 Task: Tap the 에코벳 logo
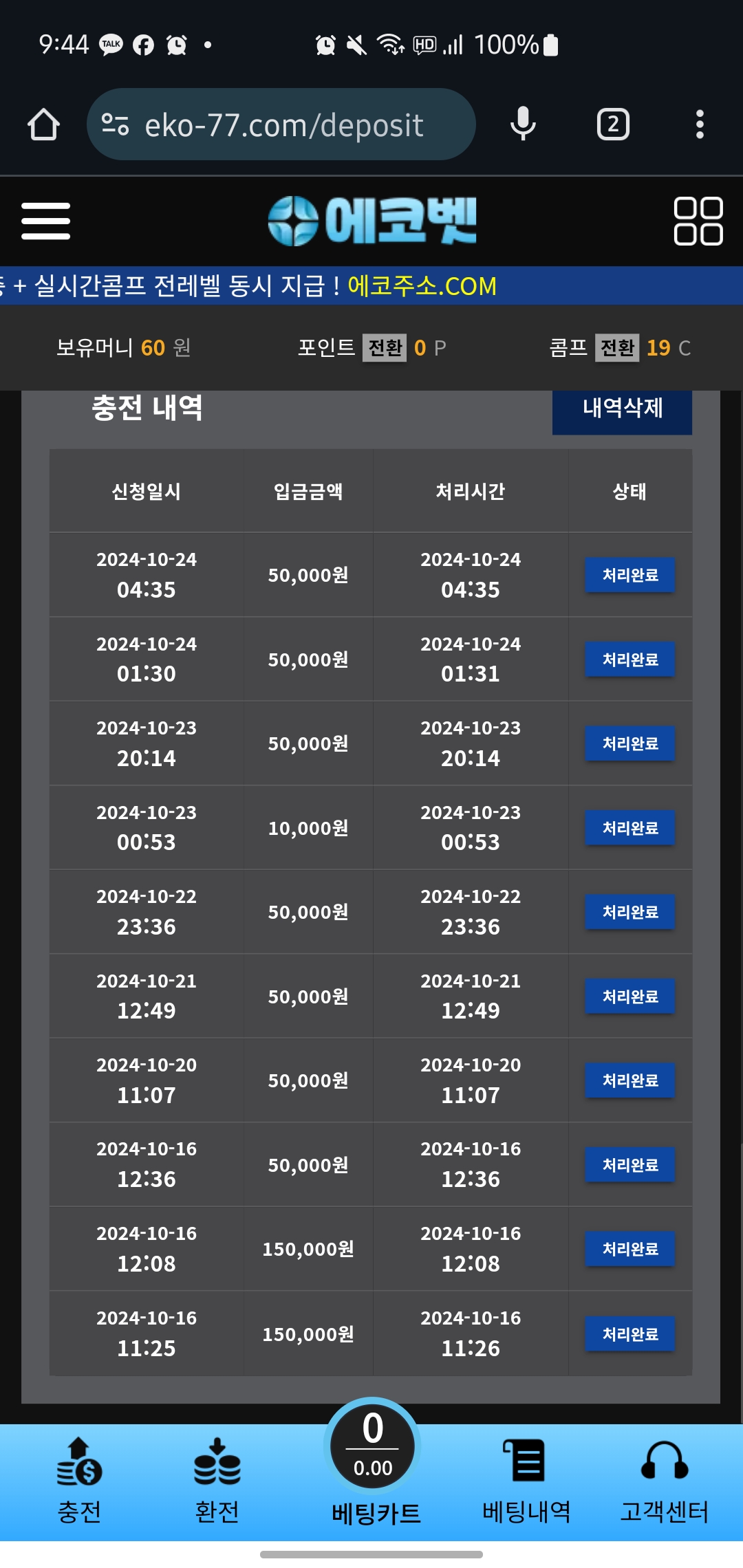click(372, 221)
